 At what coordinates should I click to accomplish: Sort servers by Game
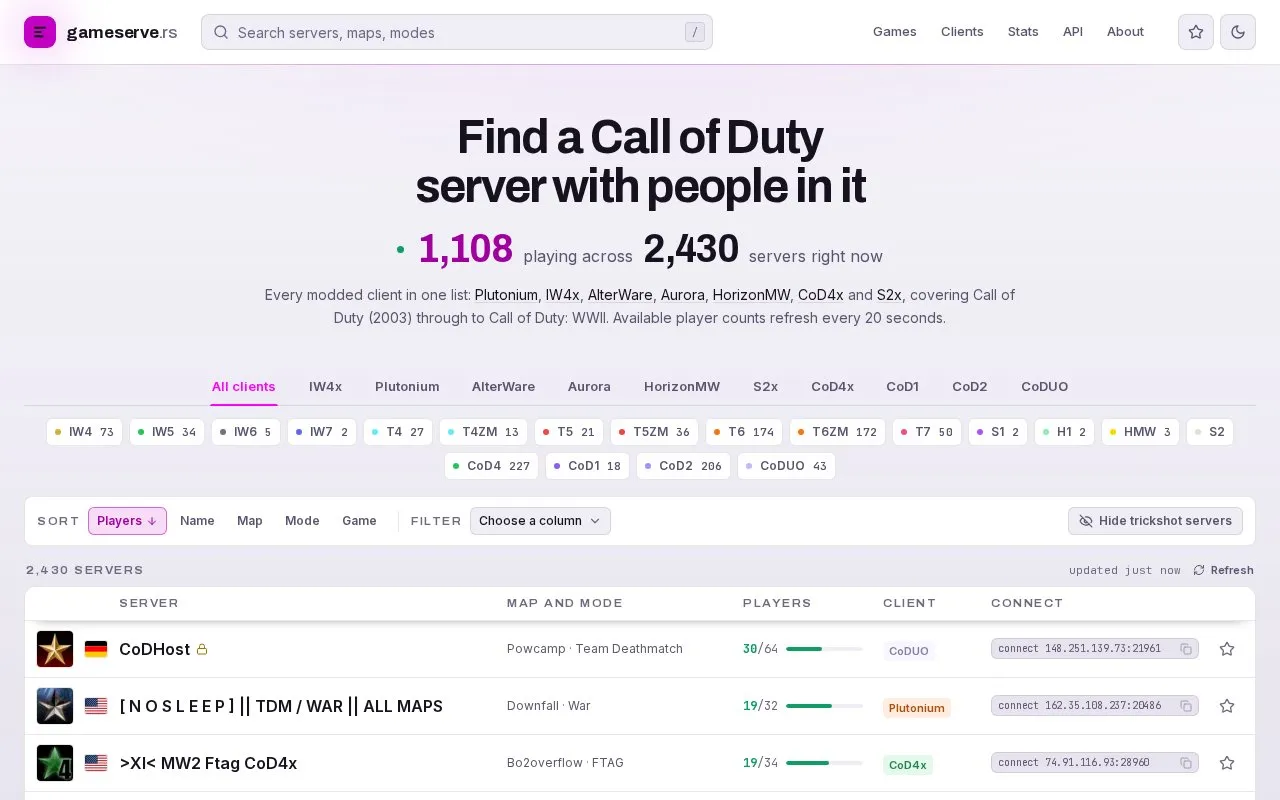coord(359,521)
